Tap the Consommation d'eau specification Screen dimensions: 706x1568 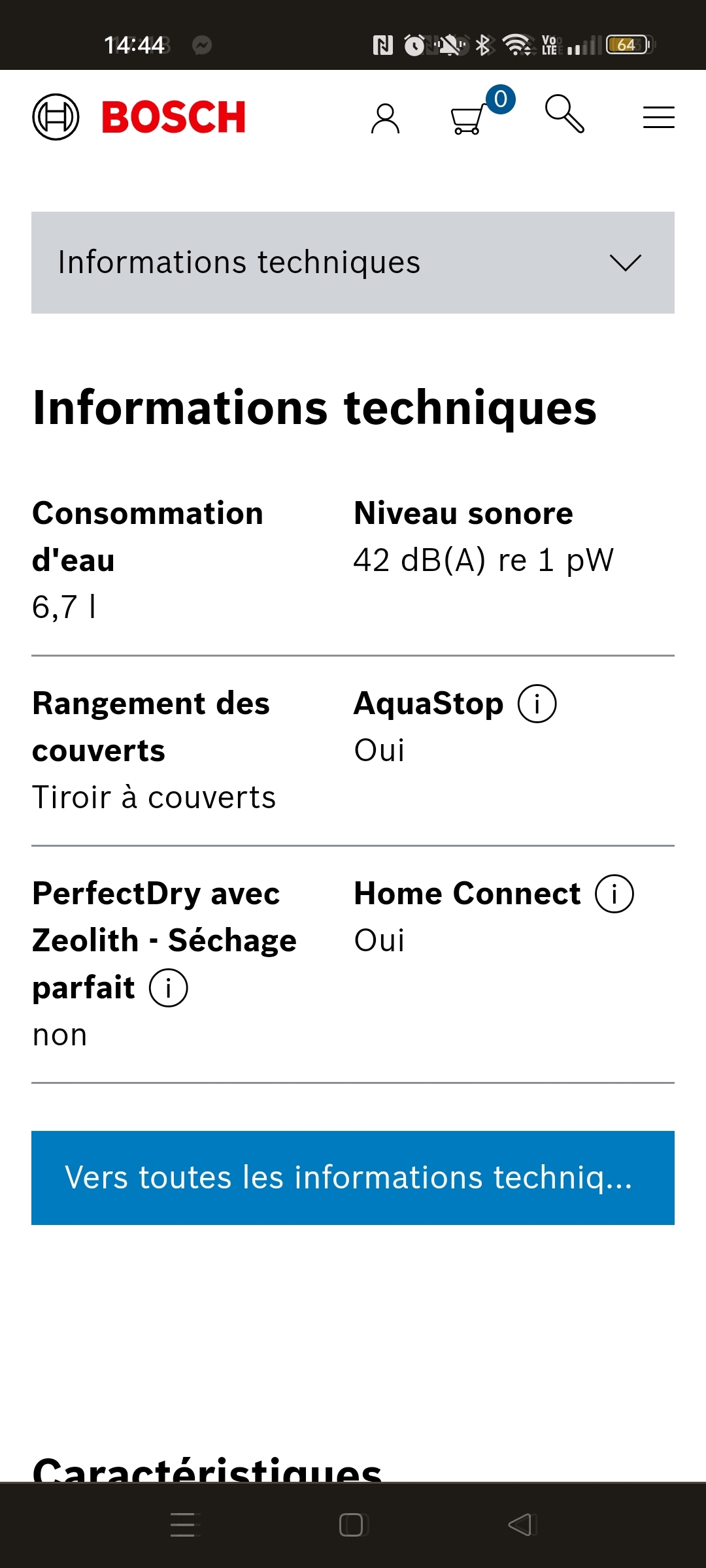[x=148, y=560]
